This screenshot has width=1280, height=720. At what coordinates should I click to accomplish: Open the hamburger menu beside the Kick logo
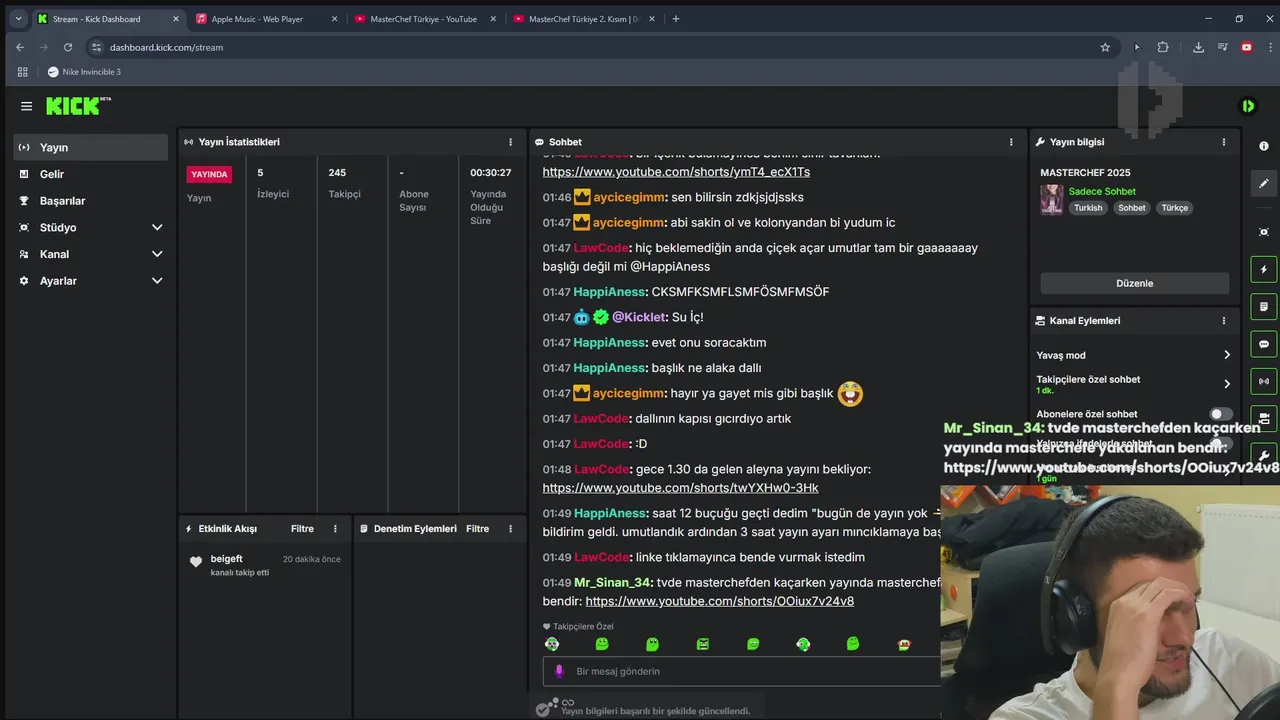(26, 106)
